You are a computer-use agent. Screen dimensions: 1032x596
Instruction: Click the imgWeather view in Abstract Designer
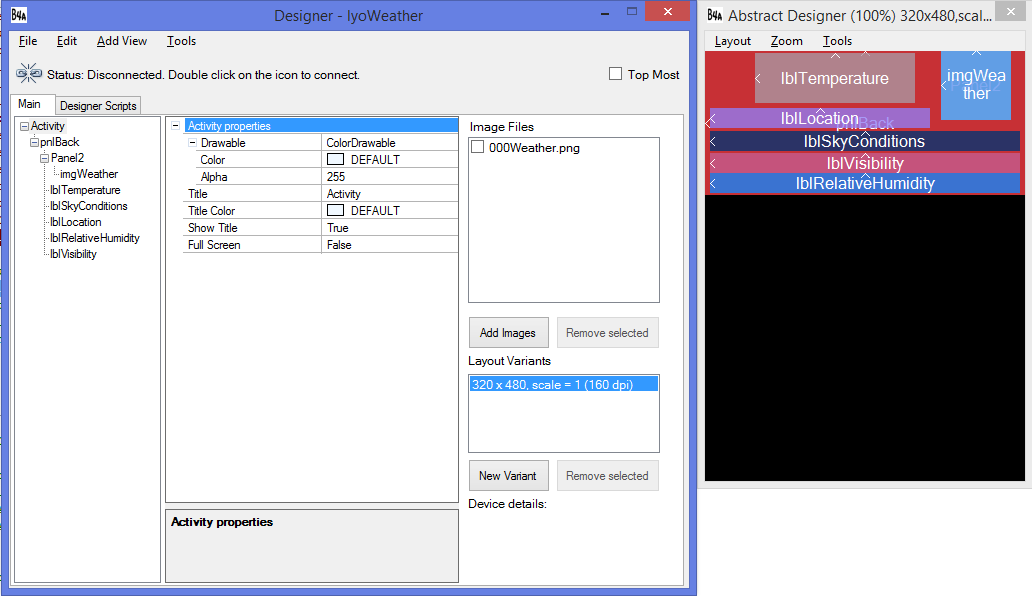pos(976,85)
